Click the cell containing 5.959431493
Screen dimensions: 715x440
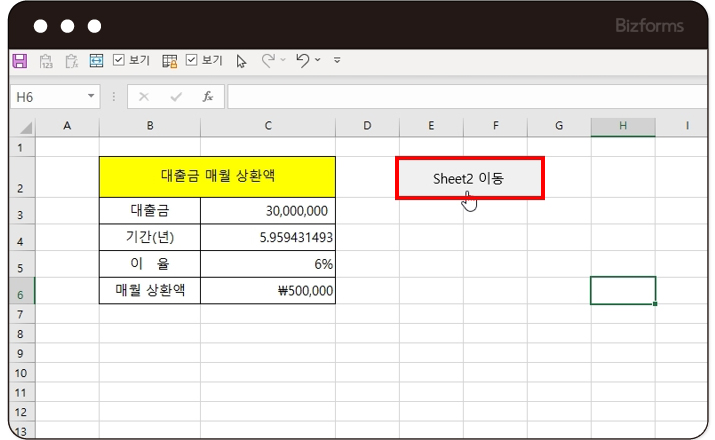(x=268, y=237)
